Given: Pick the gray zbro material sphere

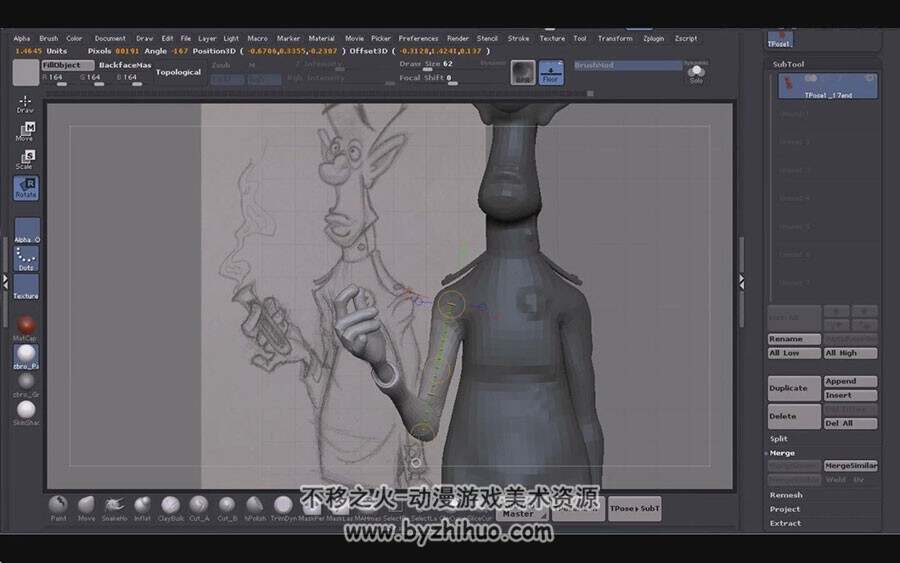Looking at the screenshot, I should pos(26,381).
